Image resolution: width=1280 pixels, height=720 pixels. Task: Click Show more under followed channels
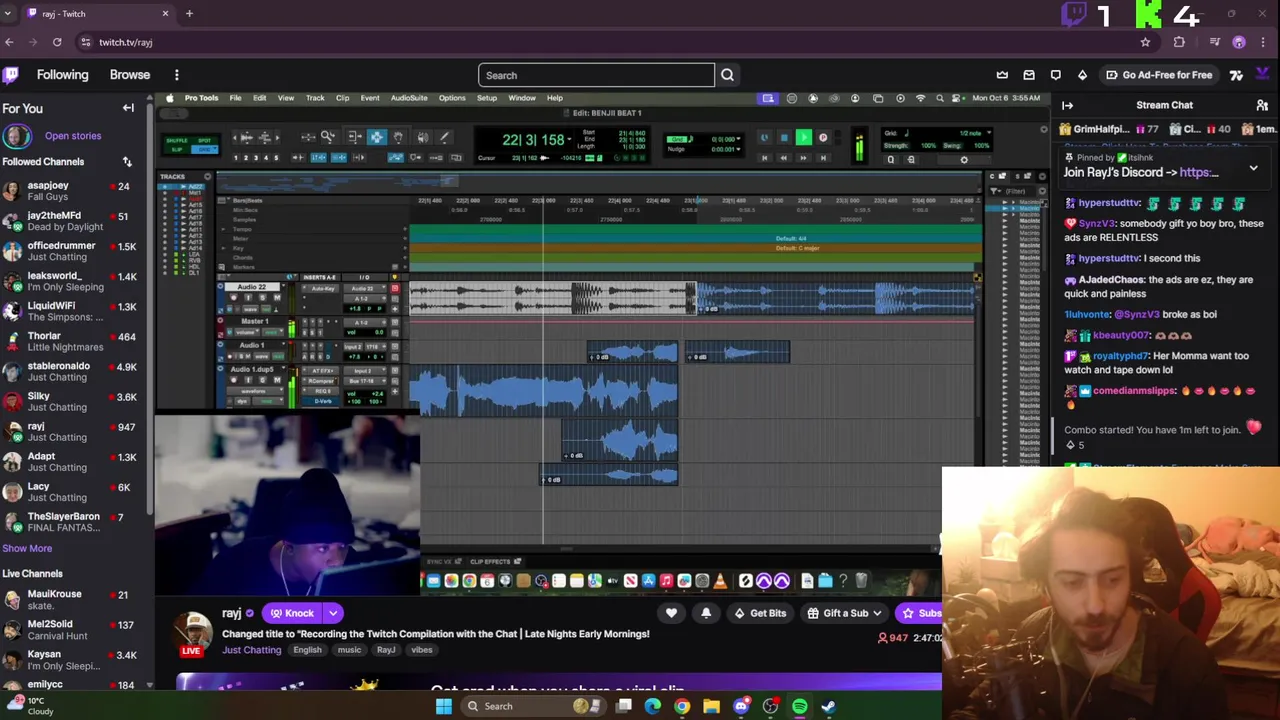click(27, 548)
